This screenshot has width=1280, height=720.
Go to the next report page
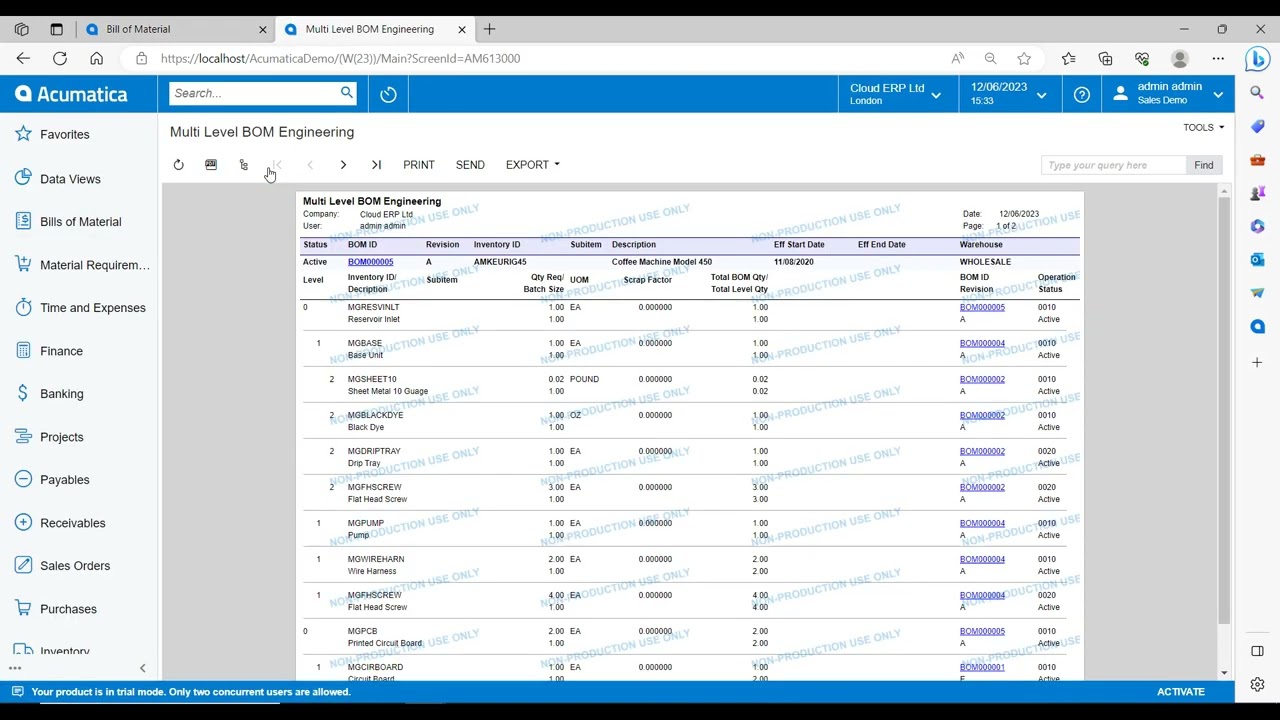click(343, 165)
